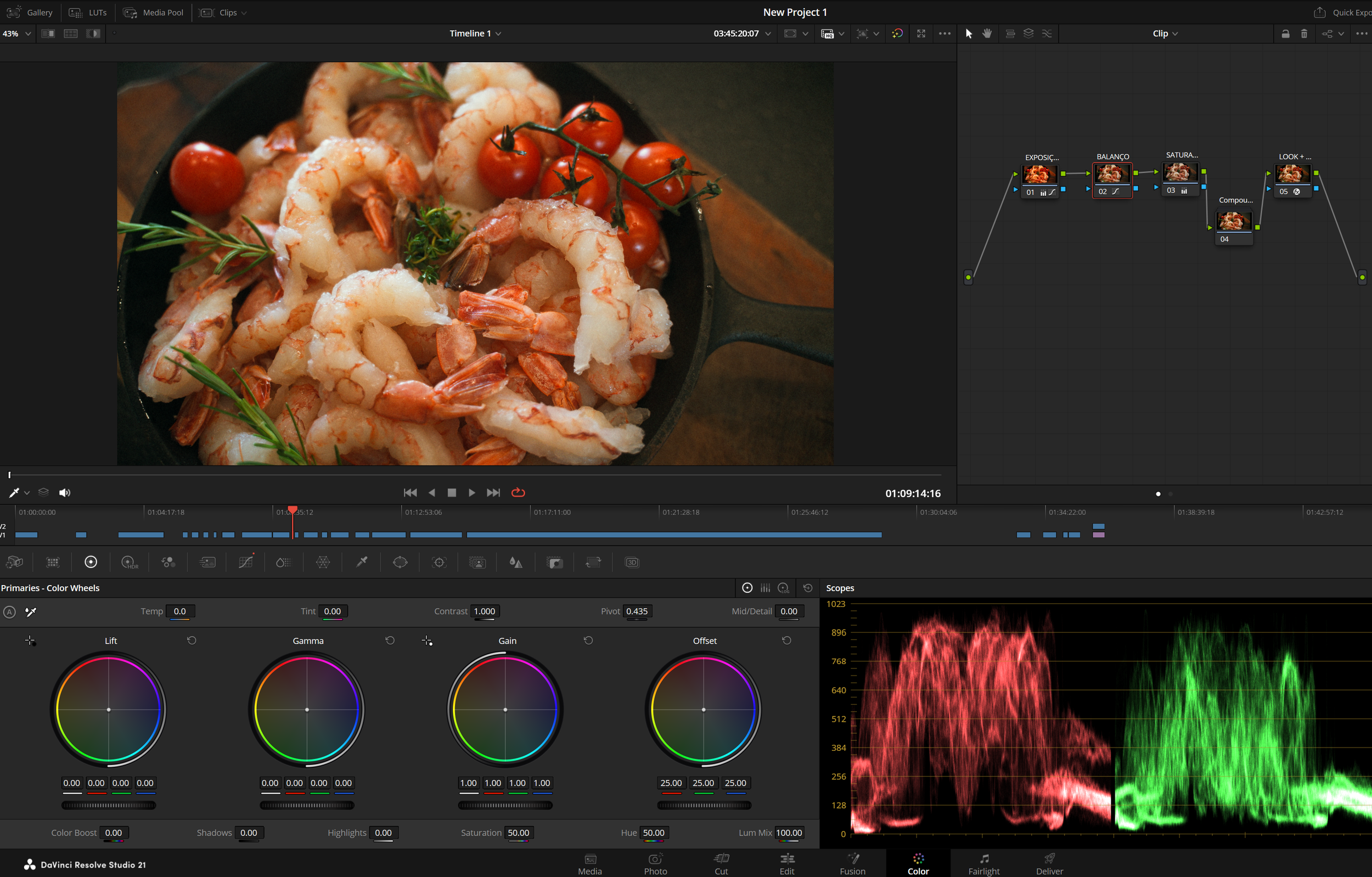Viewport: 1372px width, 877px height.
Task: Open the Power Window palette
Action: (x=401, y=562)
